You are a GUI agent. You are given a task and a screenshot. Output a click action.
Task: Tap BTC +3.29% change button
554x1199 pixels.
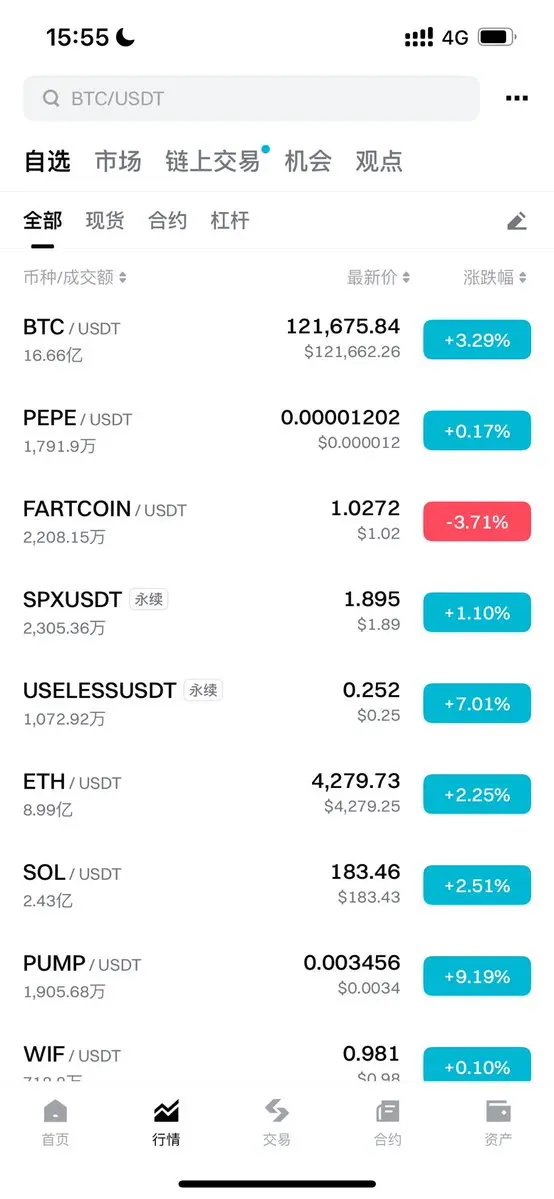[477, 340]
